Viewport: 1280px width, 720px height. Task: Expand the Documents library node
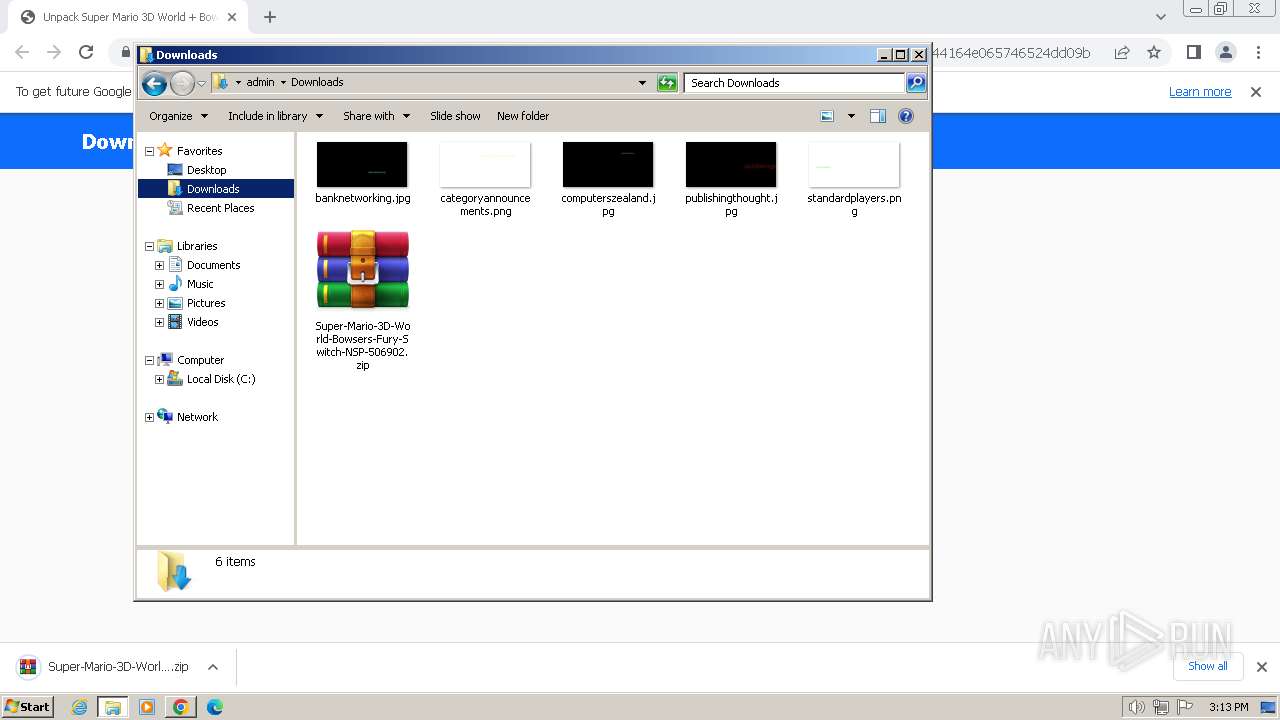coord(159,265)
